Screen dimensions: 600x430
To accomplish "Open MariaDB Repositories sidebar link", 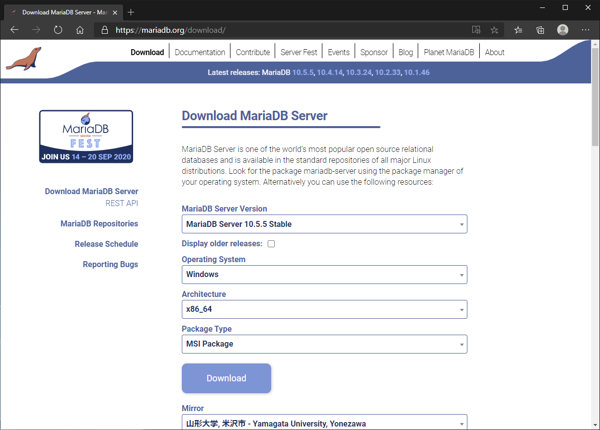I will click(x=99, y=224).
